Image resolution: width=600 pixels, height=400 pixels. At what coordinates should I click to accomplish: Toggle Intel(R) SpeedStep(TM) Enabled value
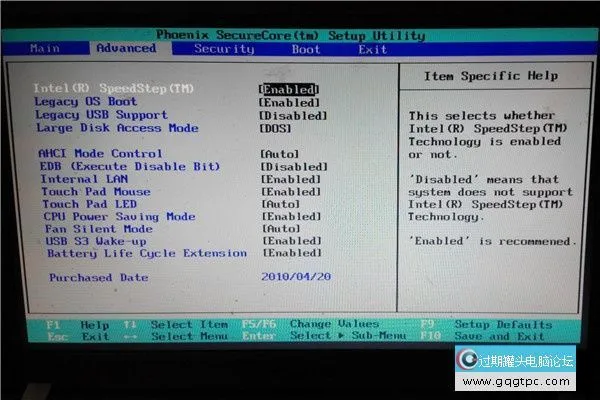click(x=288, y=89)
